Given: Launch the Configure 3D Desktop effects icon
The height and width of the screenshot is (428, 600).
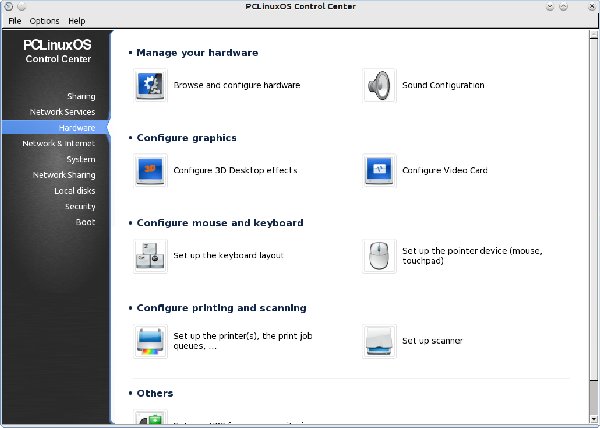Looking at the screenshot, I should point(150,170).
